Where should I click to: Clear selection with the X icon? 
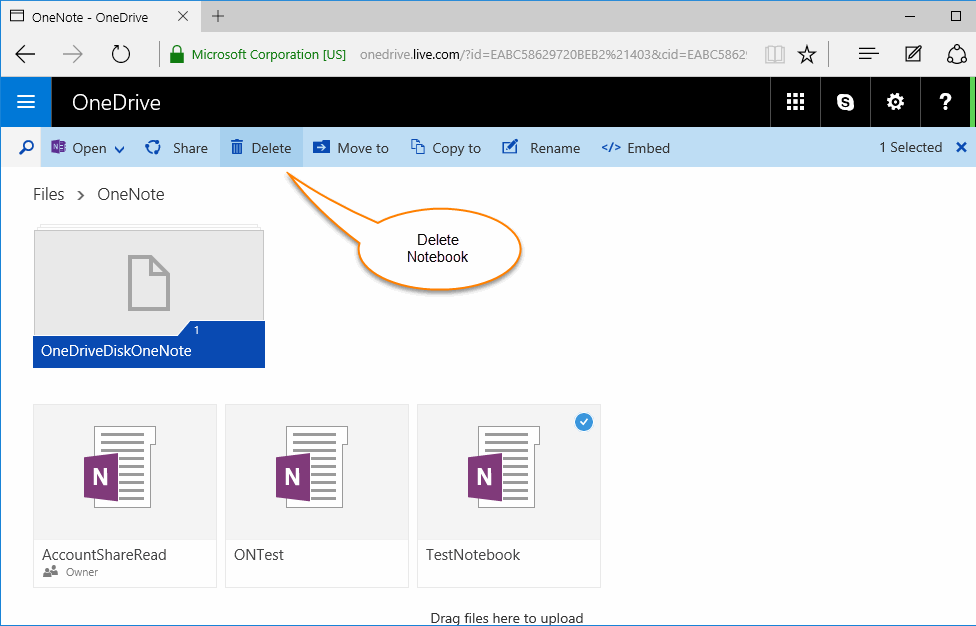pos(961,147)
